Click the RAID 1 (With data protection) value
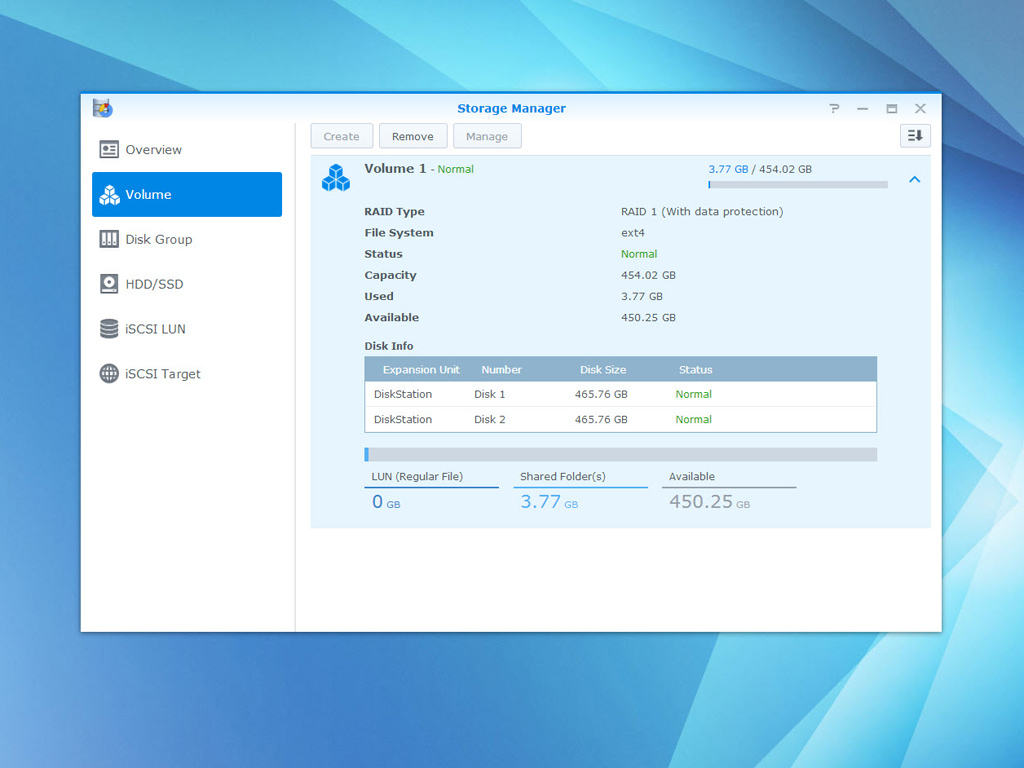Image resolution: width=1024 pixels, height=768 pixels. (702, 212)
